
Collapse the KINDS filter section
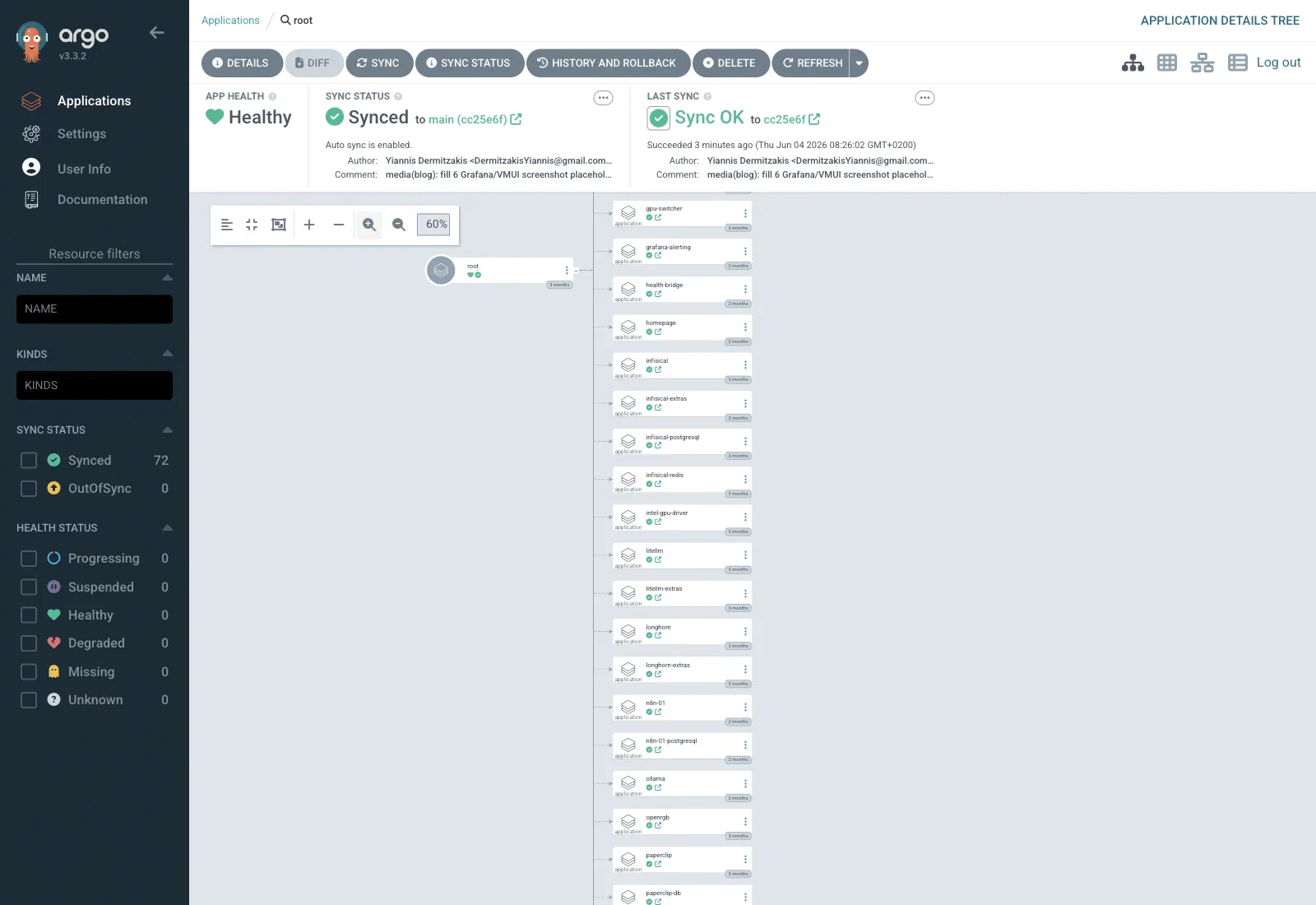click(x=167, y=354)
